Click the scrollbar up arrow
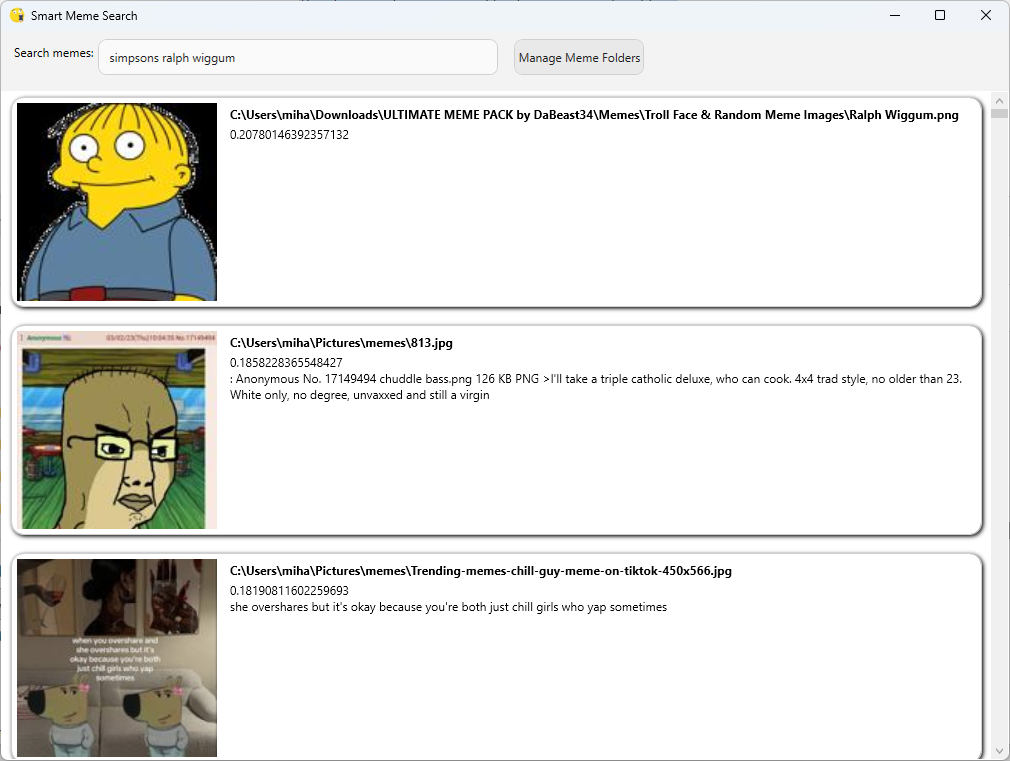The image size is (1010, 761). [x=1000, y=99]
